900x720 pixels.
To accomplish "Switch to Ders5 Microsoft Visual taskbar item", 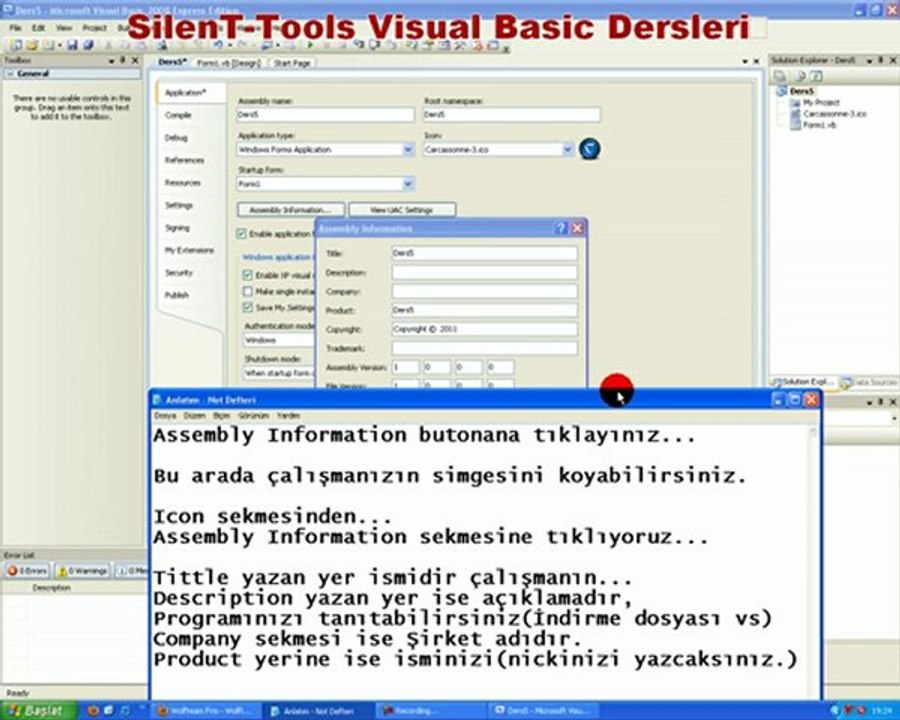I will coord(545,711).
